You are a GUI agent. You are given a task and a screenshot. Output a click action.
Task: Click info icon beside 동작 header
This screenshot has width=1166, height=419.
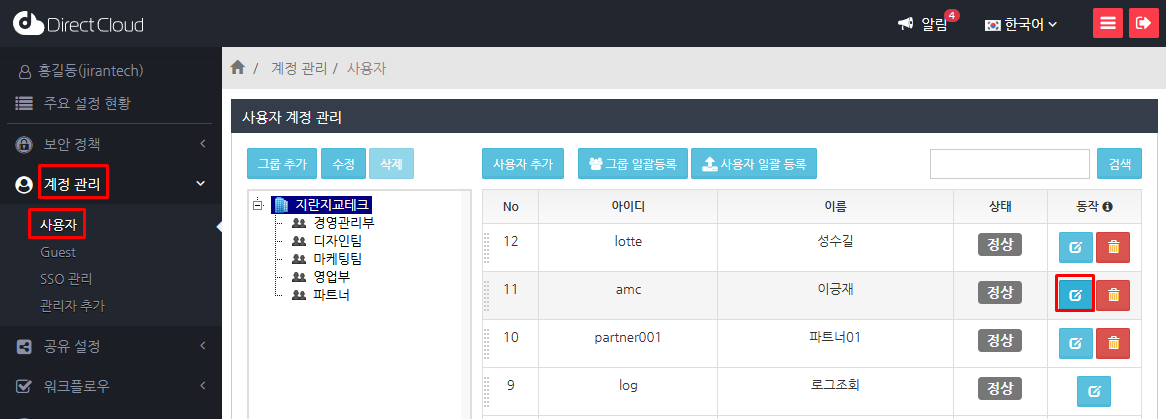point(1108,207)
